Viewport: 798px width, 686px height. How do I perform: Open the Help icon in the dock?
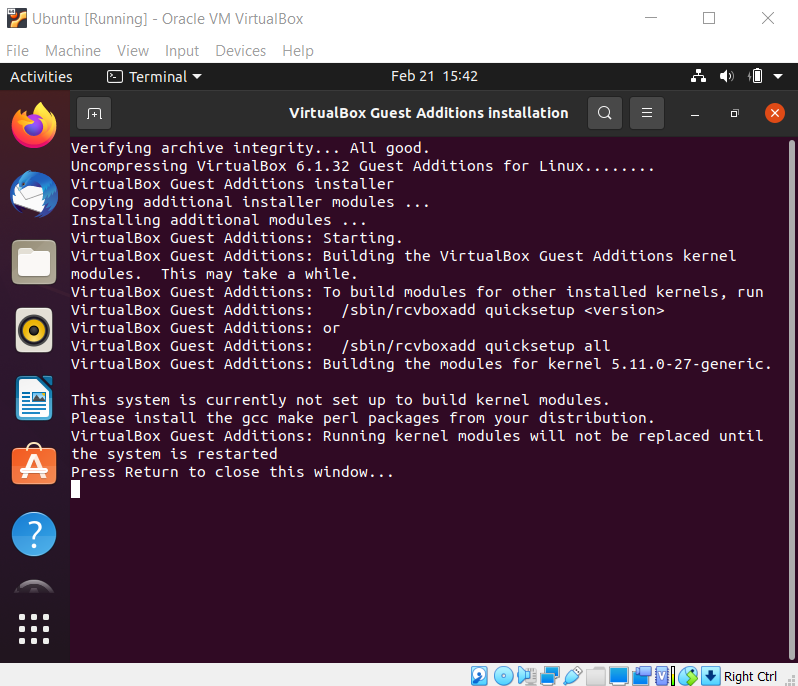(34, 534)
